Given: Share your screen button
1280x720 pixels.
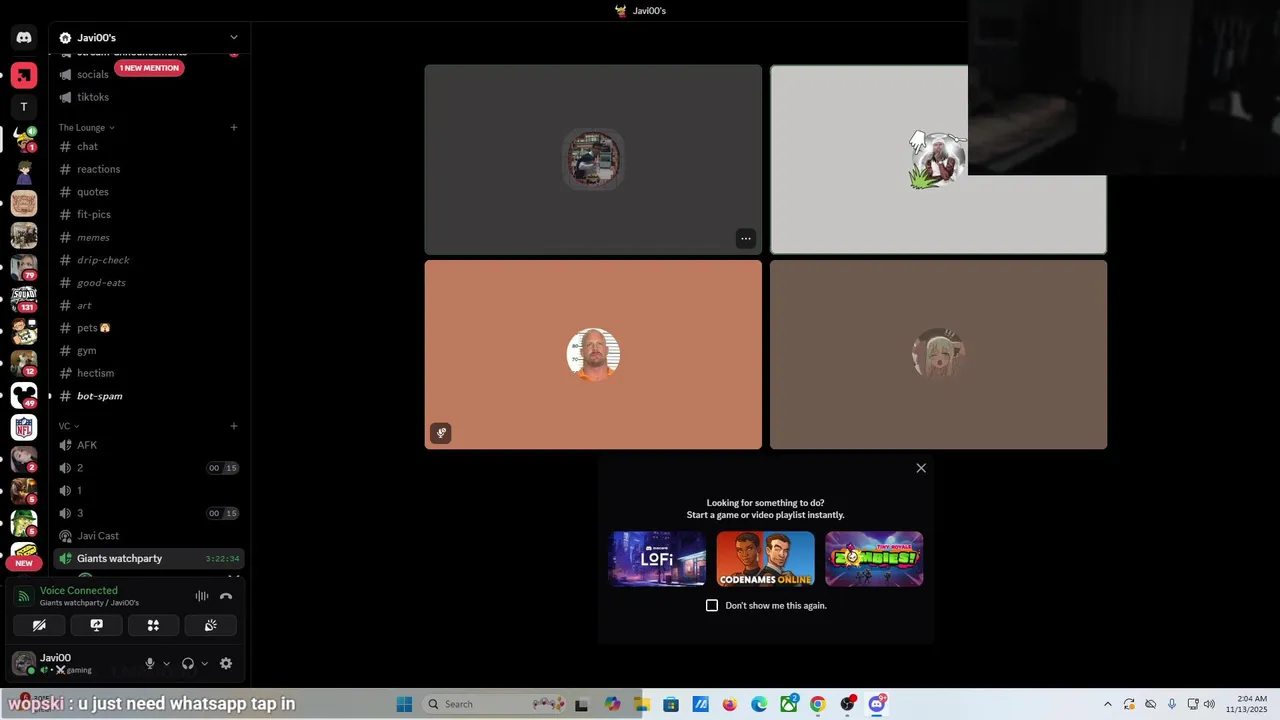Looking at the screenshot, I should pyautogui.click(x=96, y=625).
